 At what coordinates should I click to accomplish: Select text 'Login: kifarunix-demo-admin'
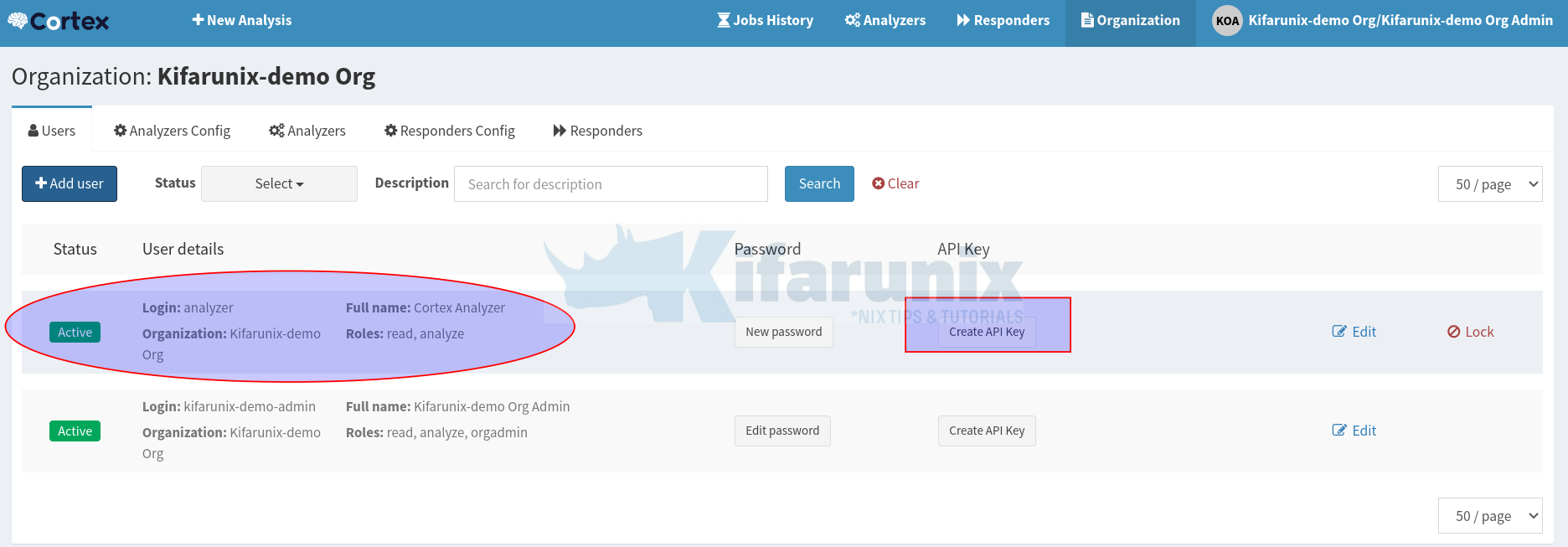tap(229, 406)
